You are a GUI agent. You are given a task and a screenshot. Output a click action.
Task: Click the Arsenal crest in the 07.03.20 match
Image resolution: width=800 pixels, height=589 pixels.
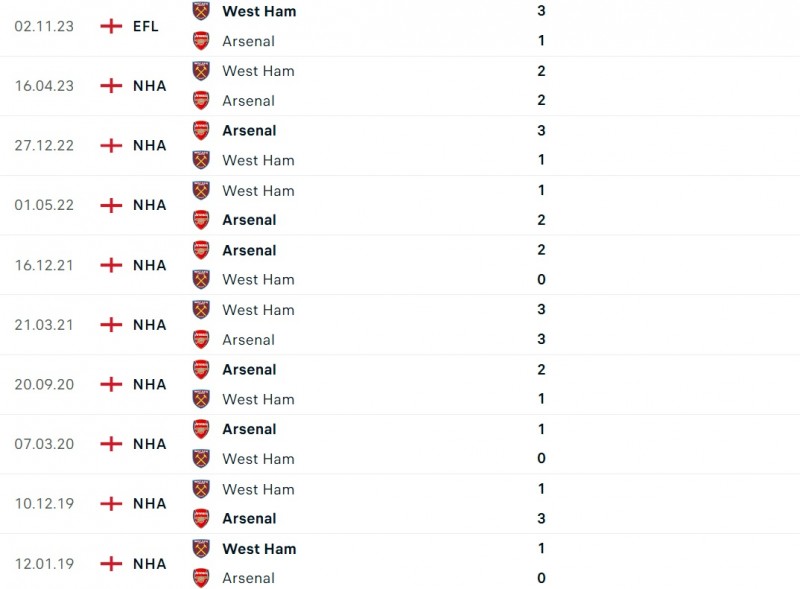201,429
